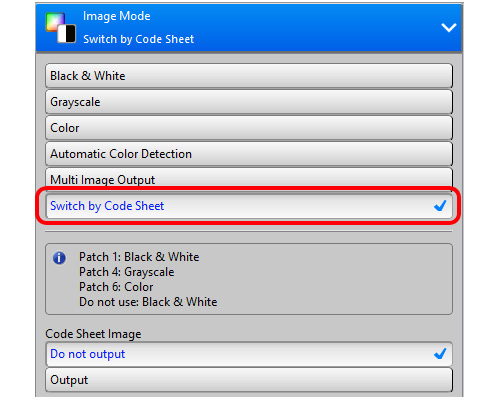Click the Code Sheet Image label
Image resolution: width=500 pixels, height=400 pixels.
tap(93, 334)
